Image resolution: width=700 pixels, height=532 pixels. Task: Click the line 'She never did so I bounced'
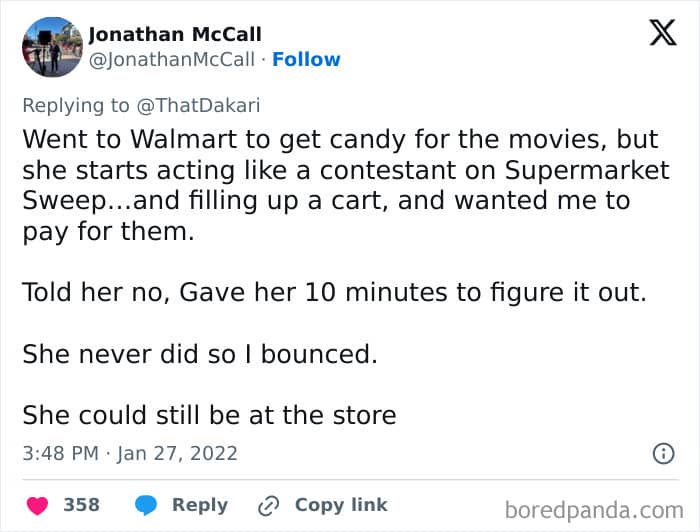[x=200, y=354]
